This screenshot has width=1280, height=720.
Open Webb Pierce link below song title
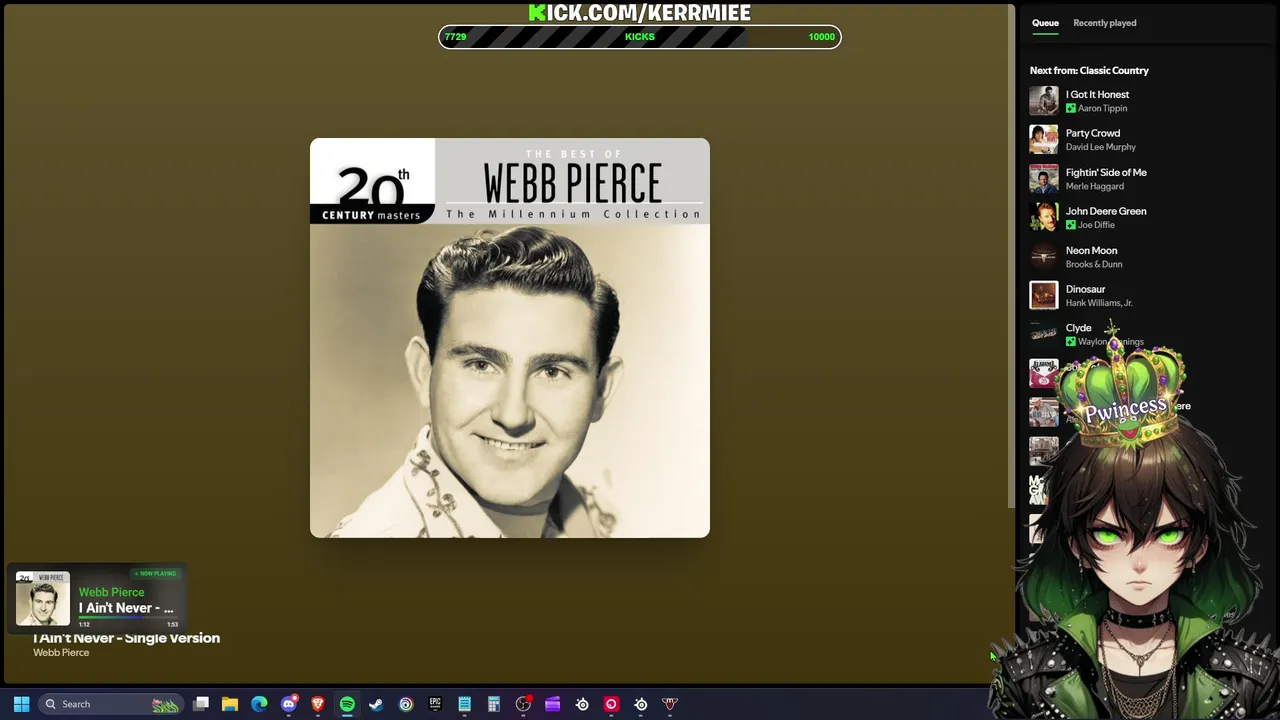click(x=61, y=653)
